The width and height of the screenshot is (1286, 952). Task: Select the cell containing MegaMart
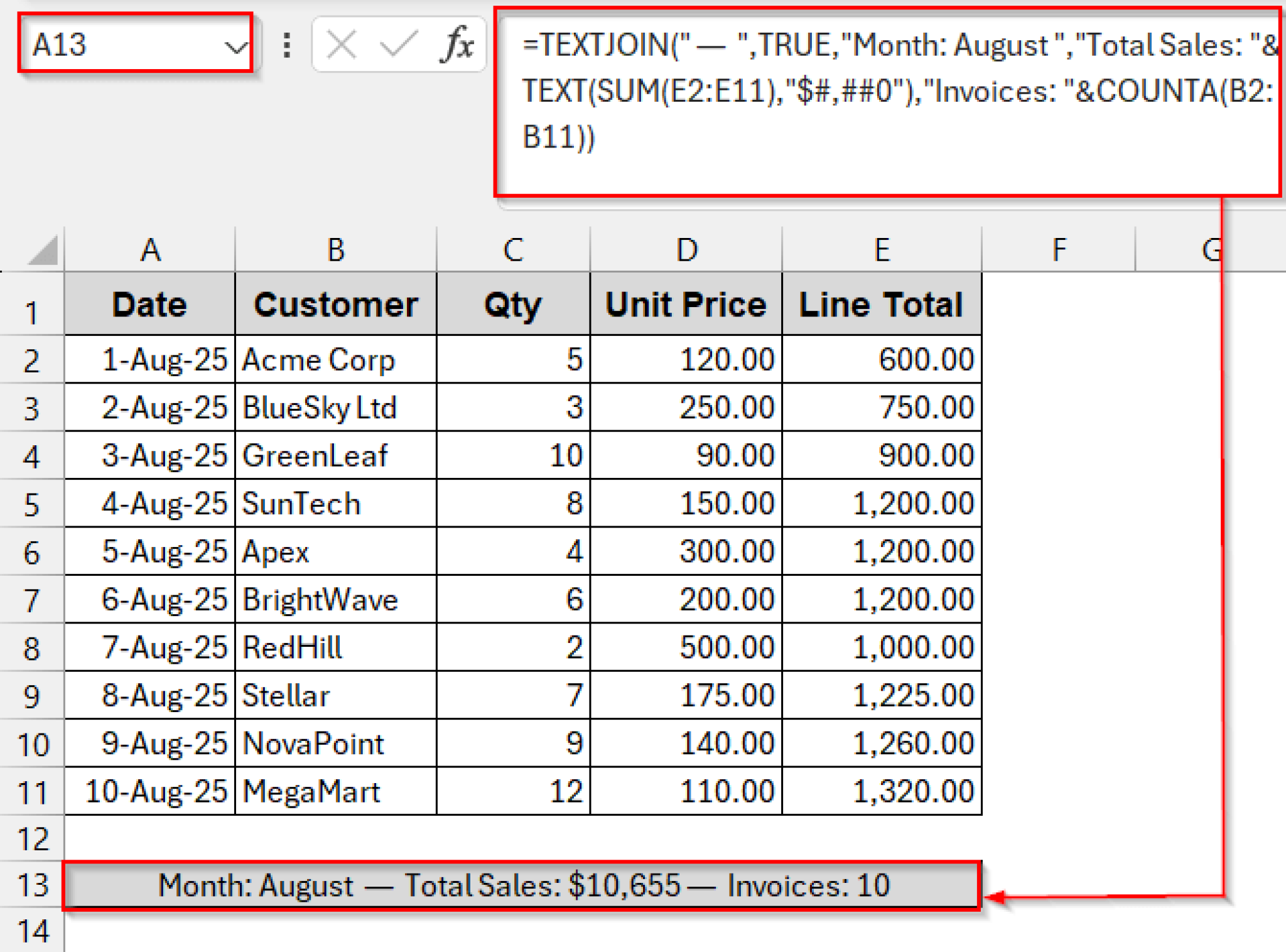[x=335, y=791]
